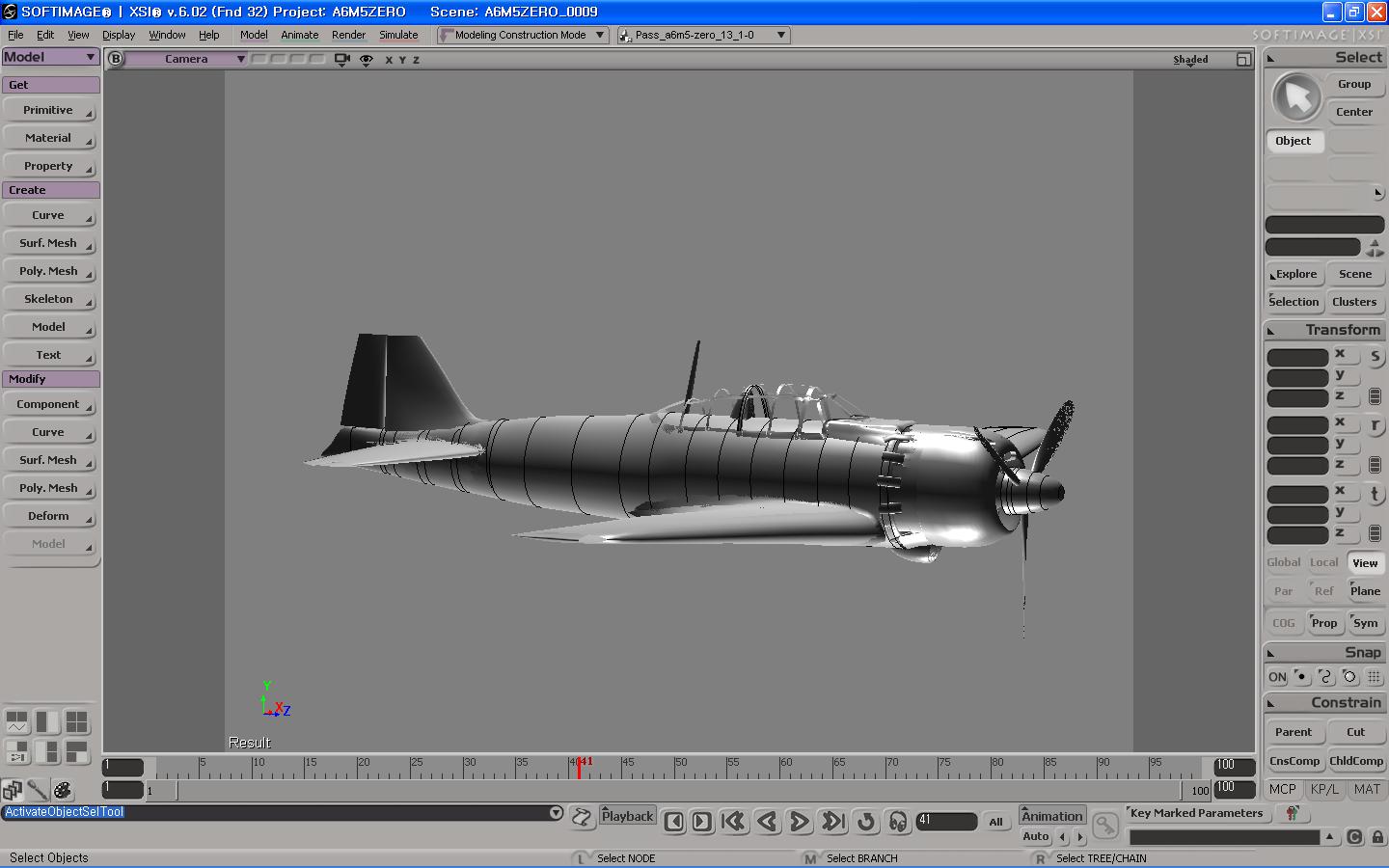Open the Pass_a6m5-zero pass dropdown
The height and width of the screenshot is (868, 1389).
click(703, 35)
